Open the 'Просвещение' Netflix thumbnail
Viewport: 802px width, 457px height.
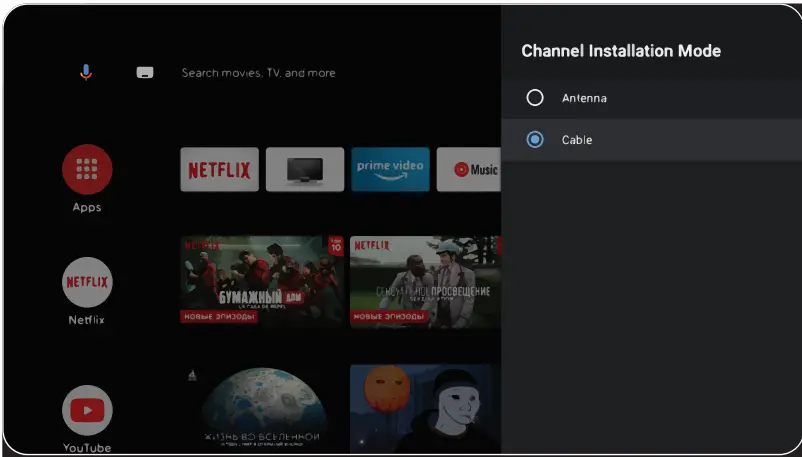(x=426, y=281)
